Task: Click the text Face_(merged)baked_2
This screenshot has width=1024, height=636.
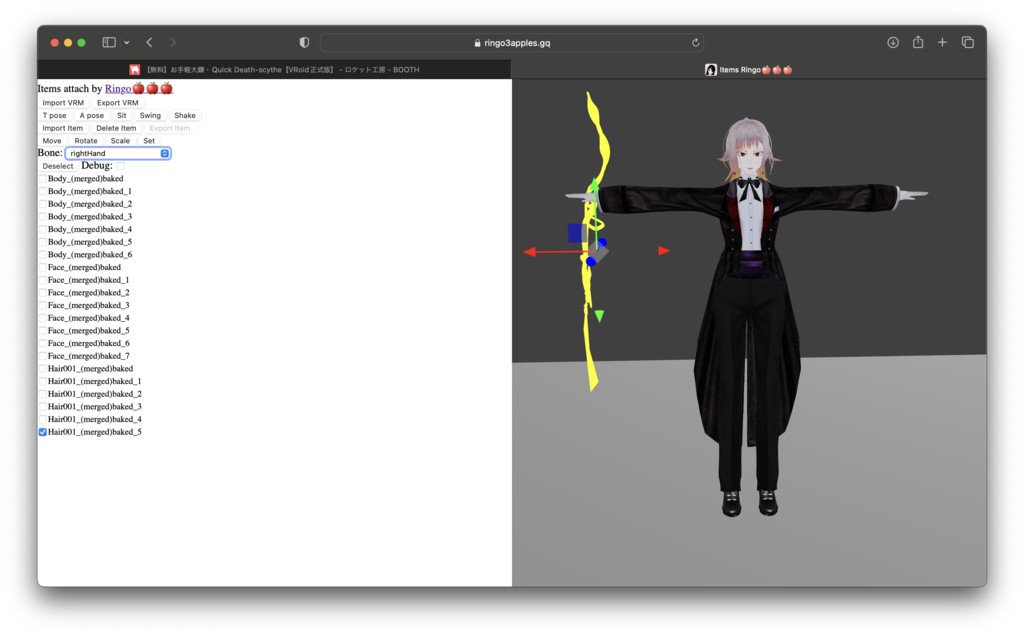Action: point(88,293)
